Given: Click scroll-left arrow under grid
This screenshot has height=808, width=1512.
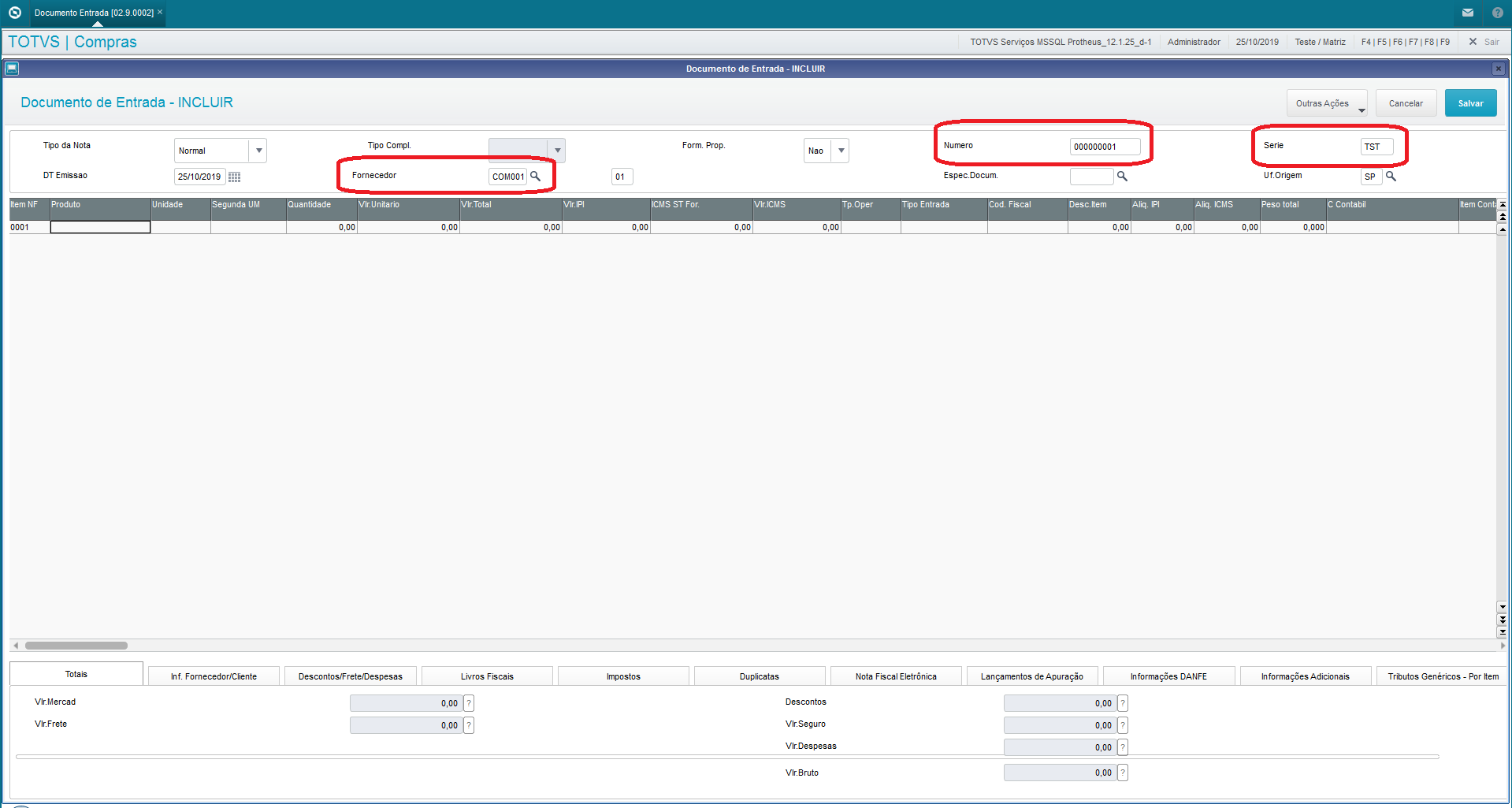Looking at the screenshot, I should point(16,646).
